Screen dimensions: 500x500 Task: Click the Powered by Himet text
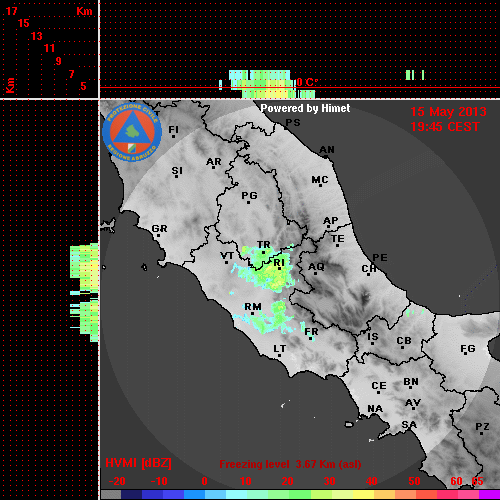(305, 108)
